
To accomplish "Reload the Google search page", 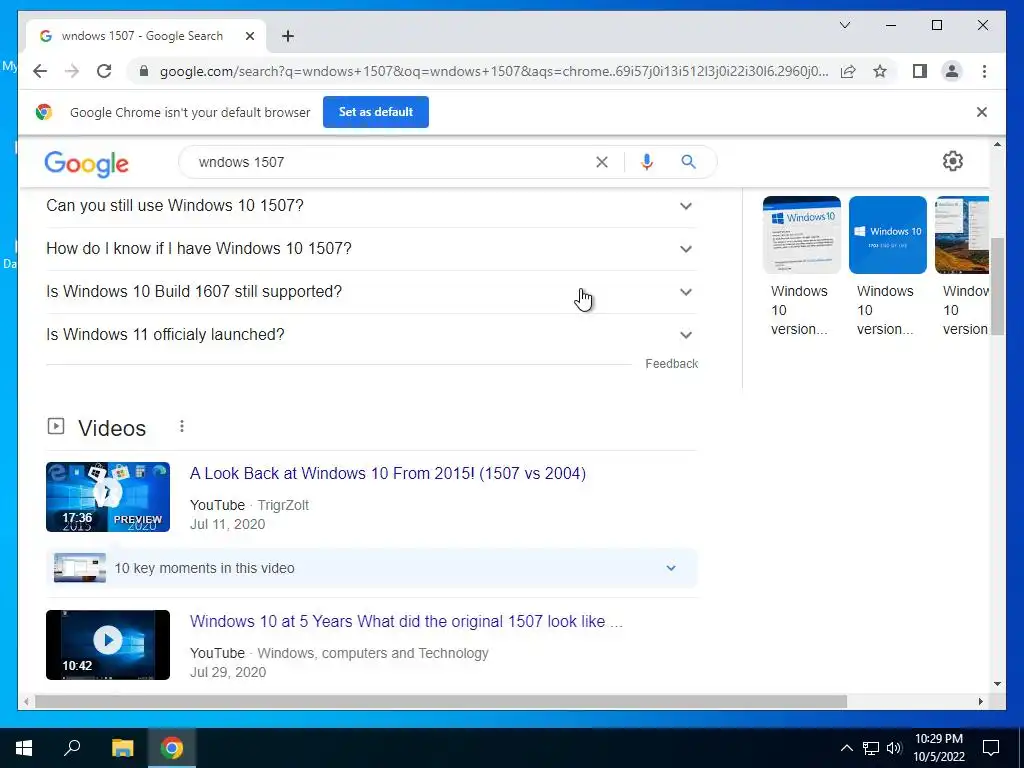I will coord(104,71).
